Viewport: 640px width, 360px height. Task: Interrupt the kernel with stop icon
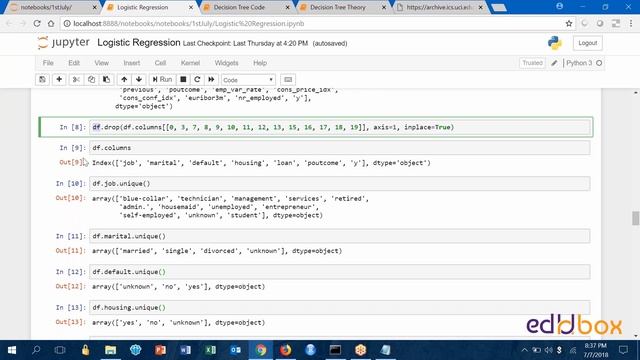183,80
